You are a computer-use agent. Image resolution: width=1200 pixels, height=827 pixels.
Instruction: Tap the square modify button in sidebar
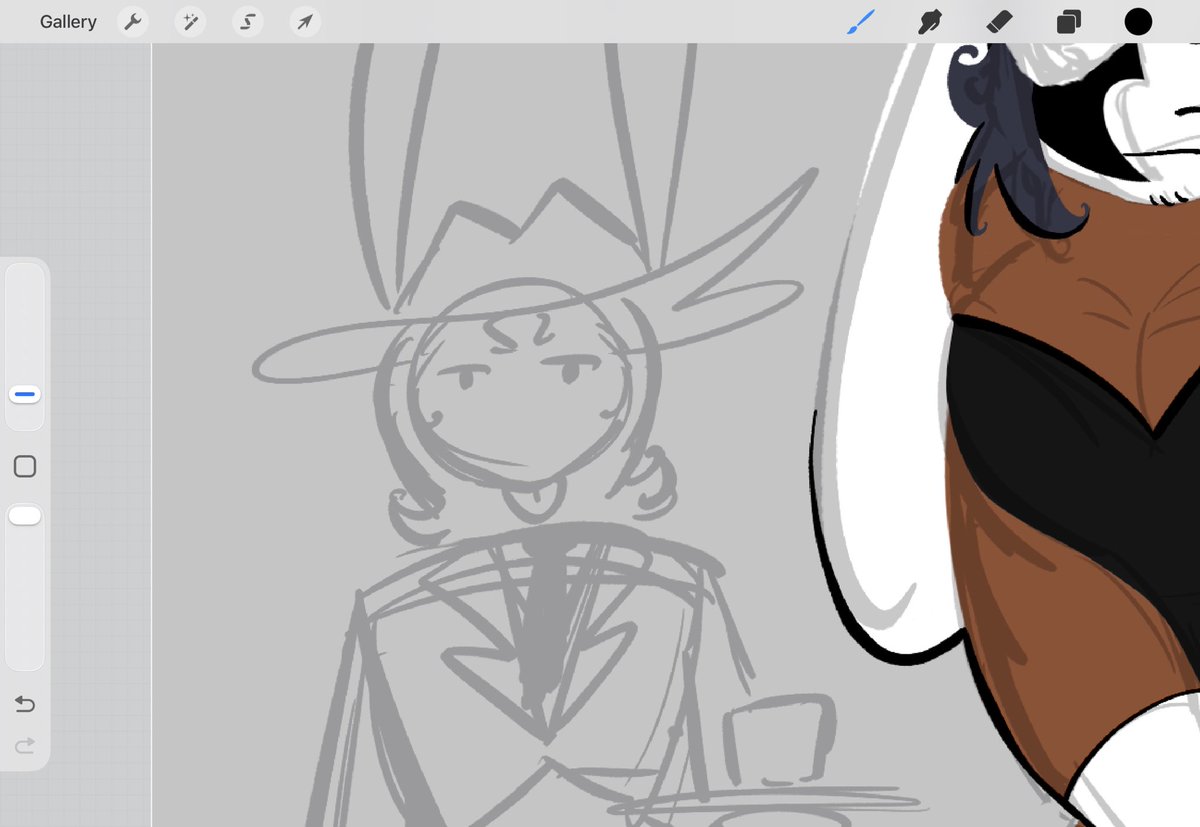(x=25, y=466)
